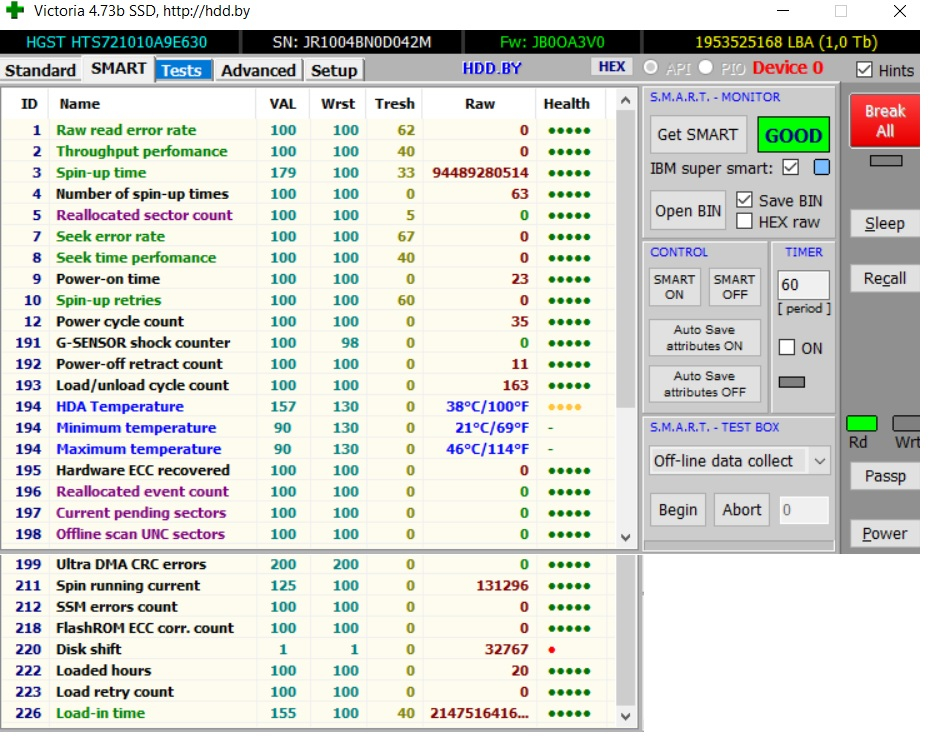Click down arrow of lower table scrollbar
This screenshot has height=742, width=929.
(626, 717)
